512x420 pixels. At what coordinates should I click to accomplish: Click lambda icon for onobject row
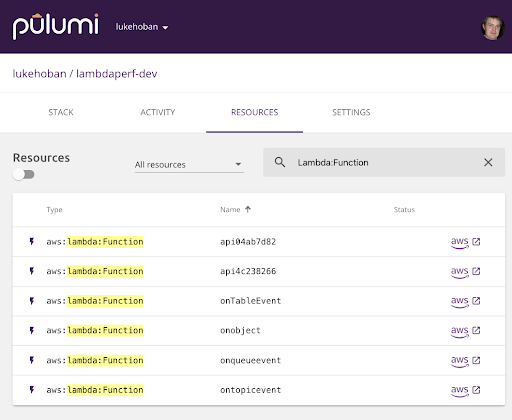tap(32, 330)
